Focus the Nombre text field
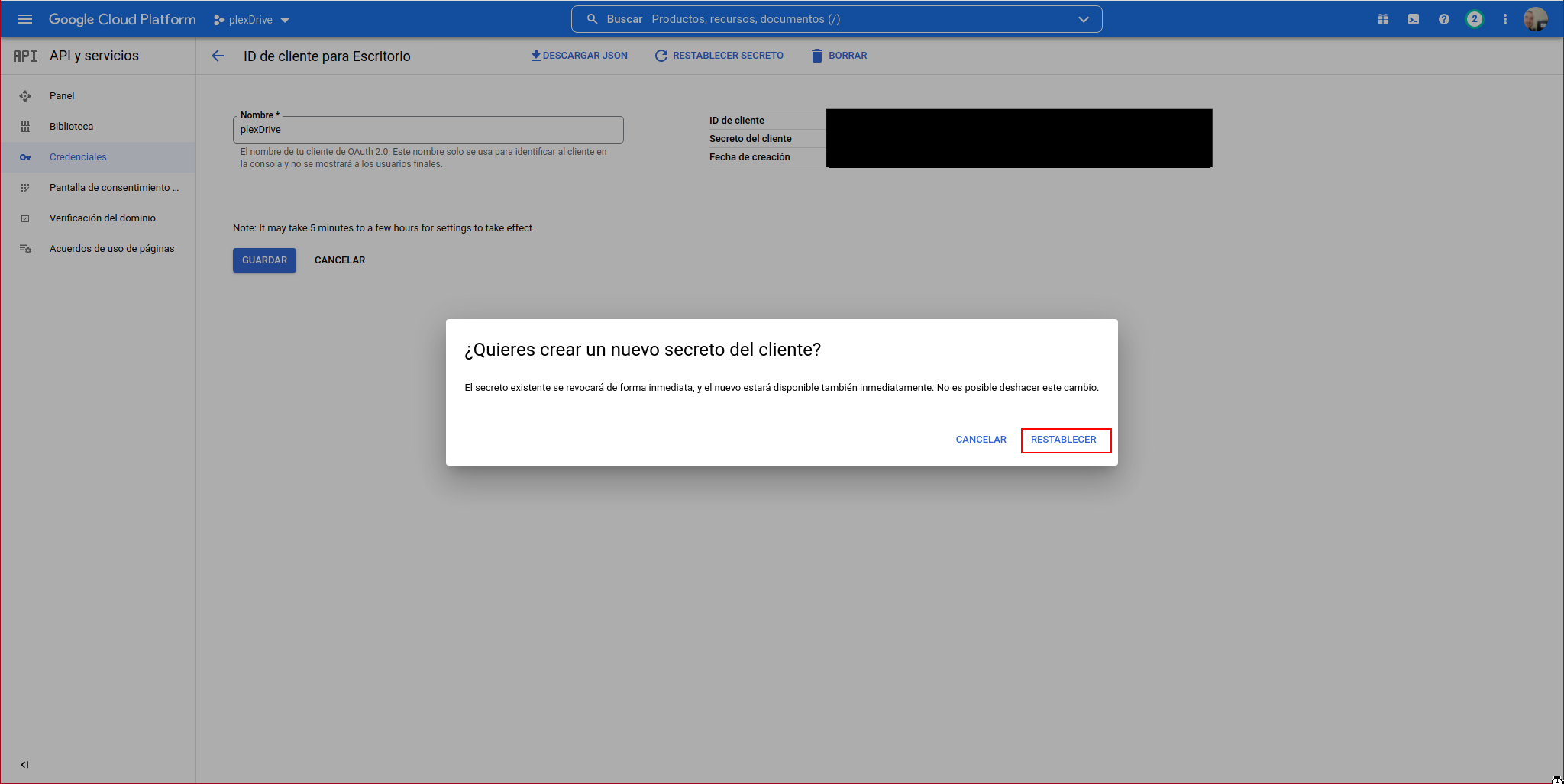The height and width of the screenshot is (784, 1564). pos(428,130)
